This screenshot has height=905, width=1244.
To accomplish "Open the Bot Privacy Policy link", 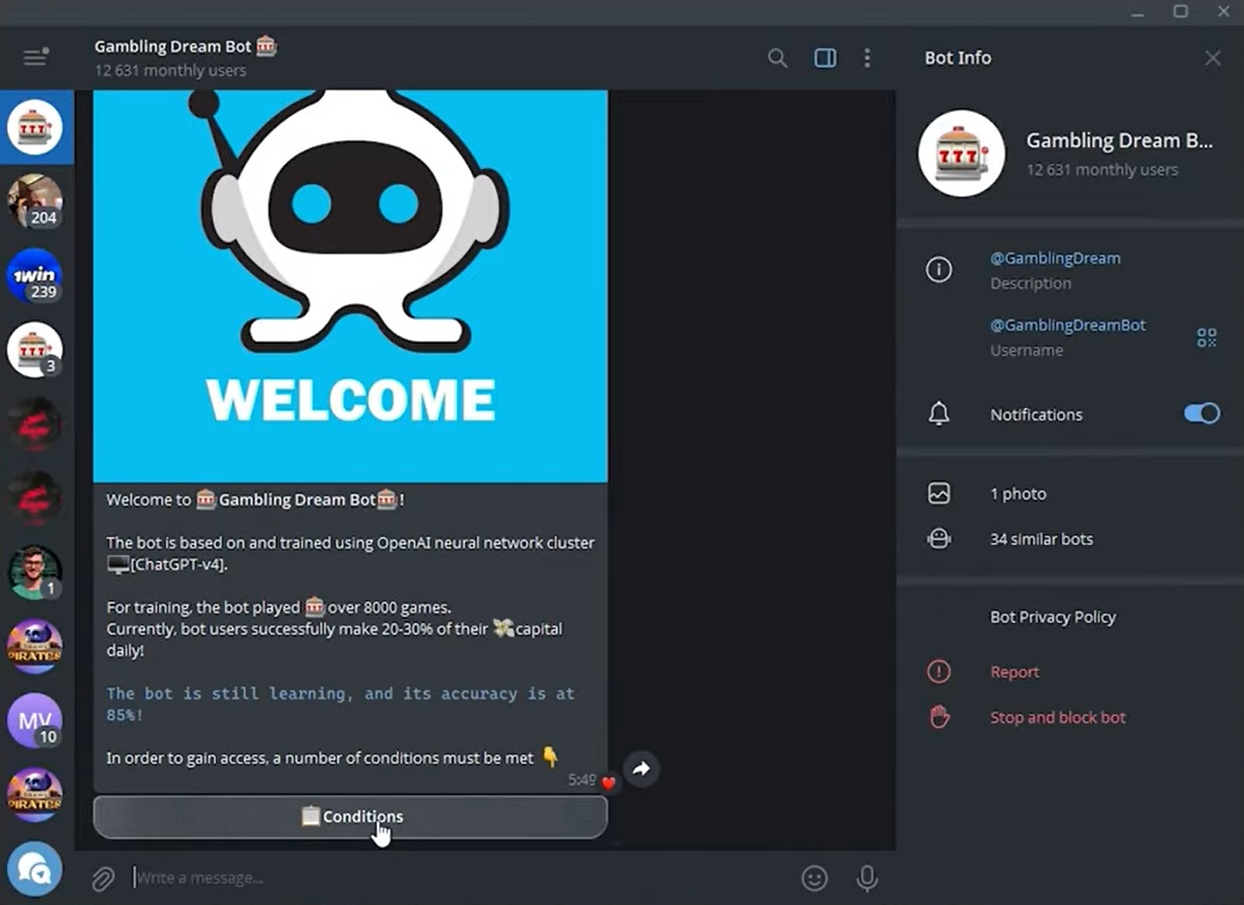I will tap(1053, 617).
